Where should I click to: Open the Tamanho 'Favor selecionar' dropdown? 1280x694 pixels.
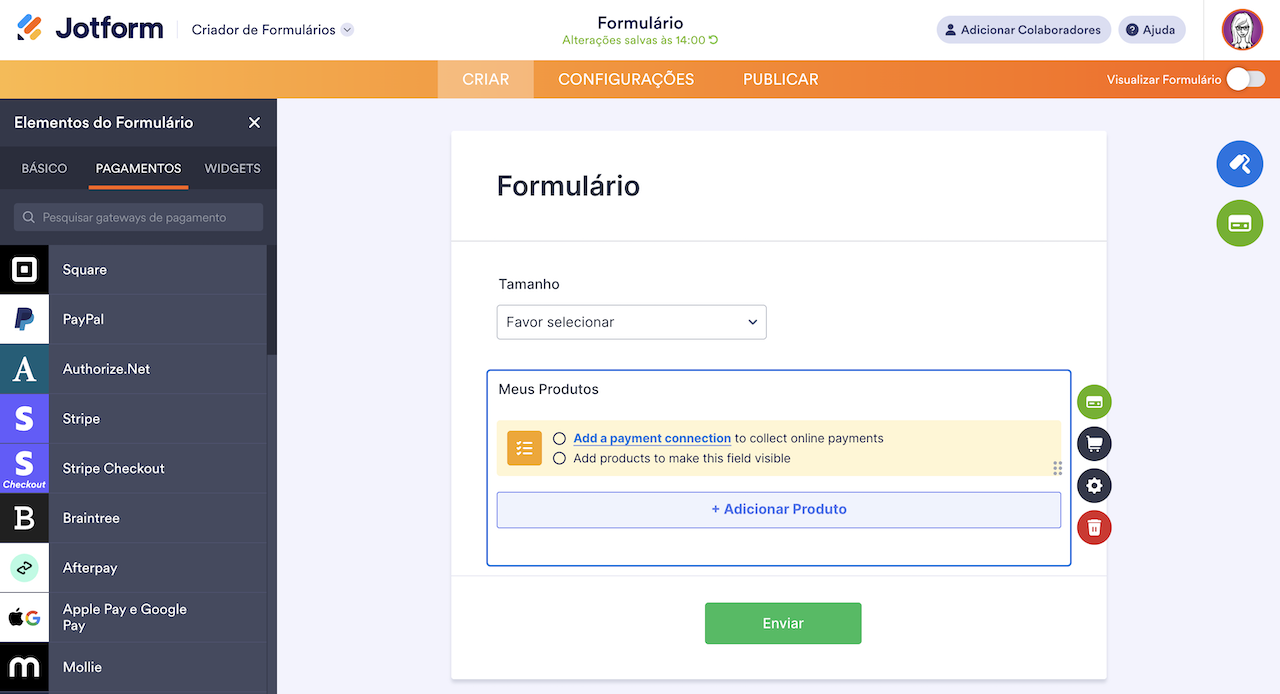point(631,322)
